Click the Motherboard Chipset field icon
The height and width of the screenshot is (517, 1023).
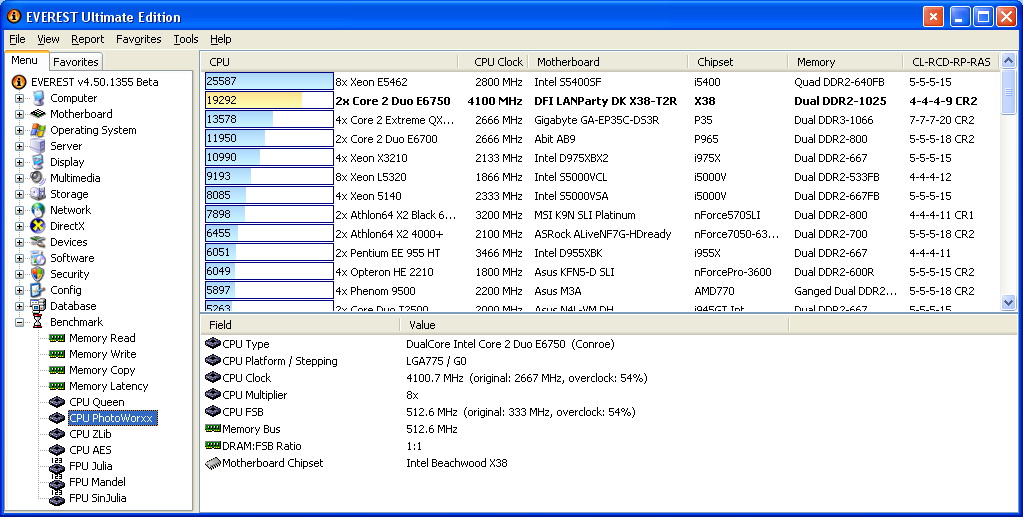pyautogui.click(x=213, y=463)
